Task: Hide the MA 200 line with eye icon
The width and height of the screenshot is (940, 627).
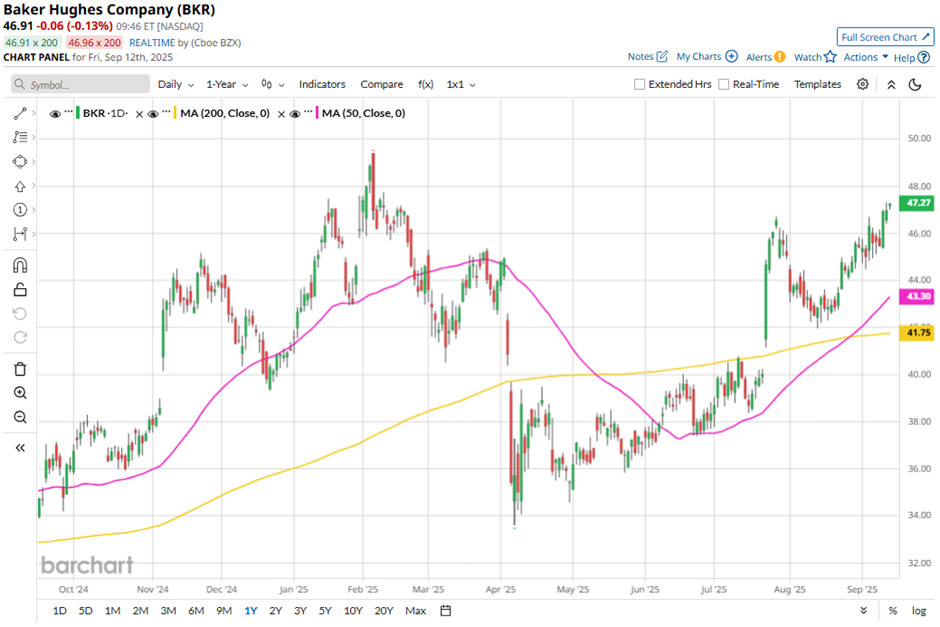Action: (x=153, y=114)
